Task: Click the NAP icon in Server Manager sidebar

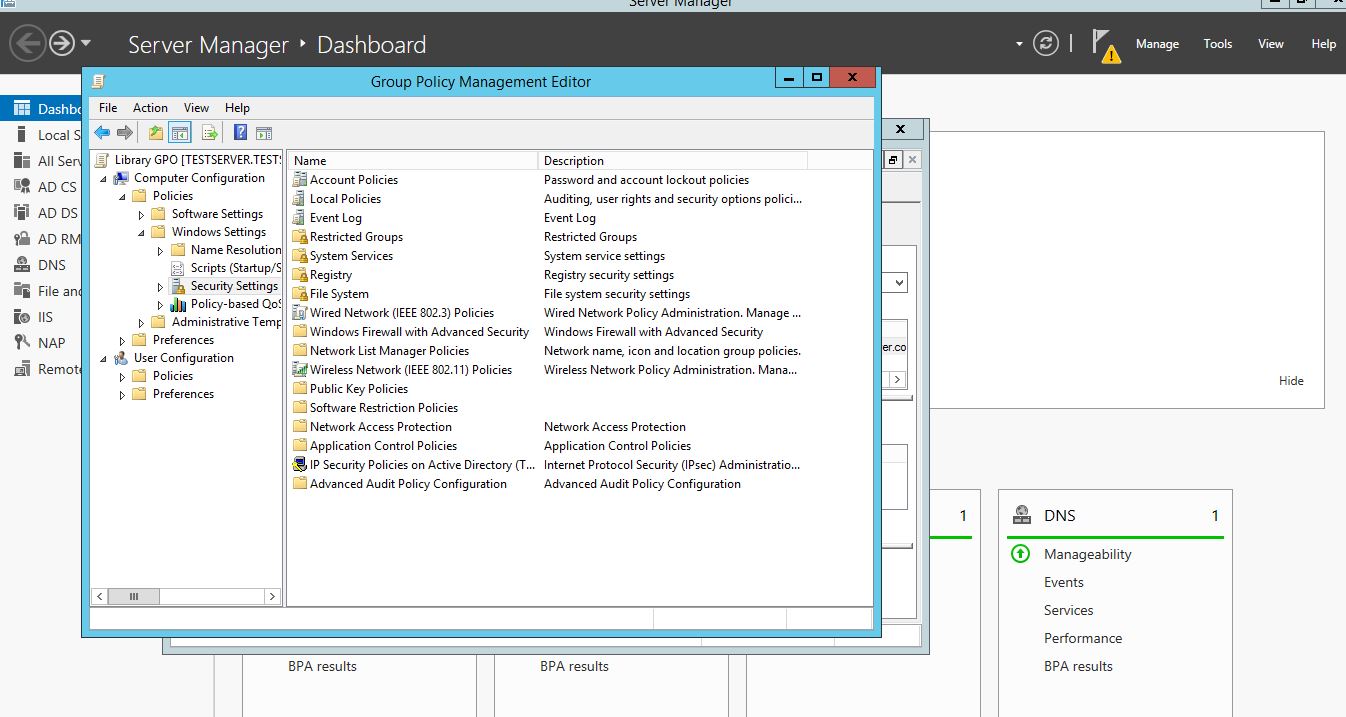Action: point(22,343)
